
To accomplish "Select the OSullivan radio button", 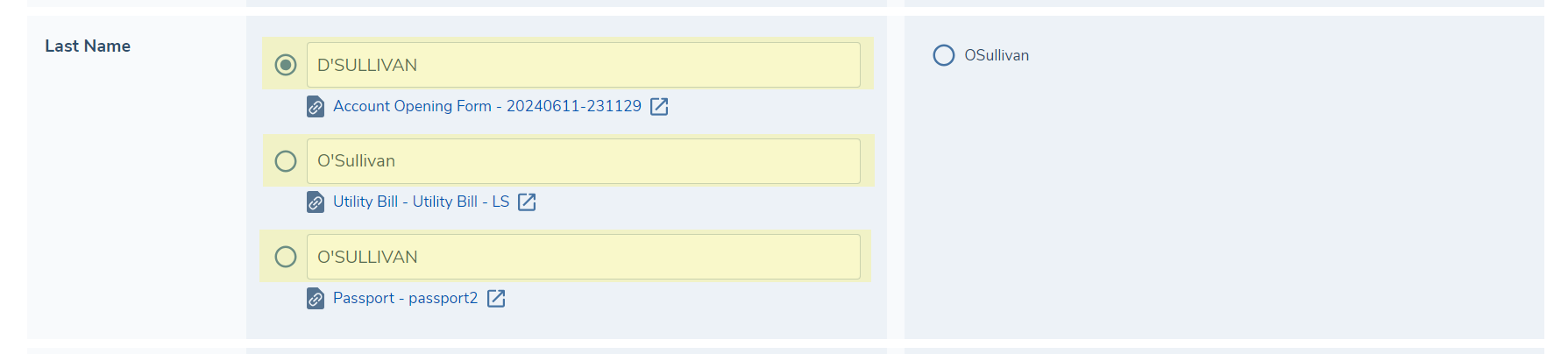I will pos(944,55).
